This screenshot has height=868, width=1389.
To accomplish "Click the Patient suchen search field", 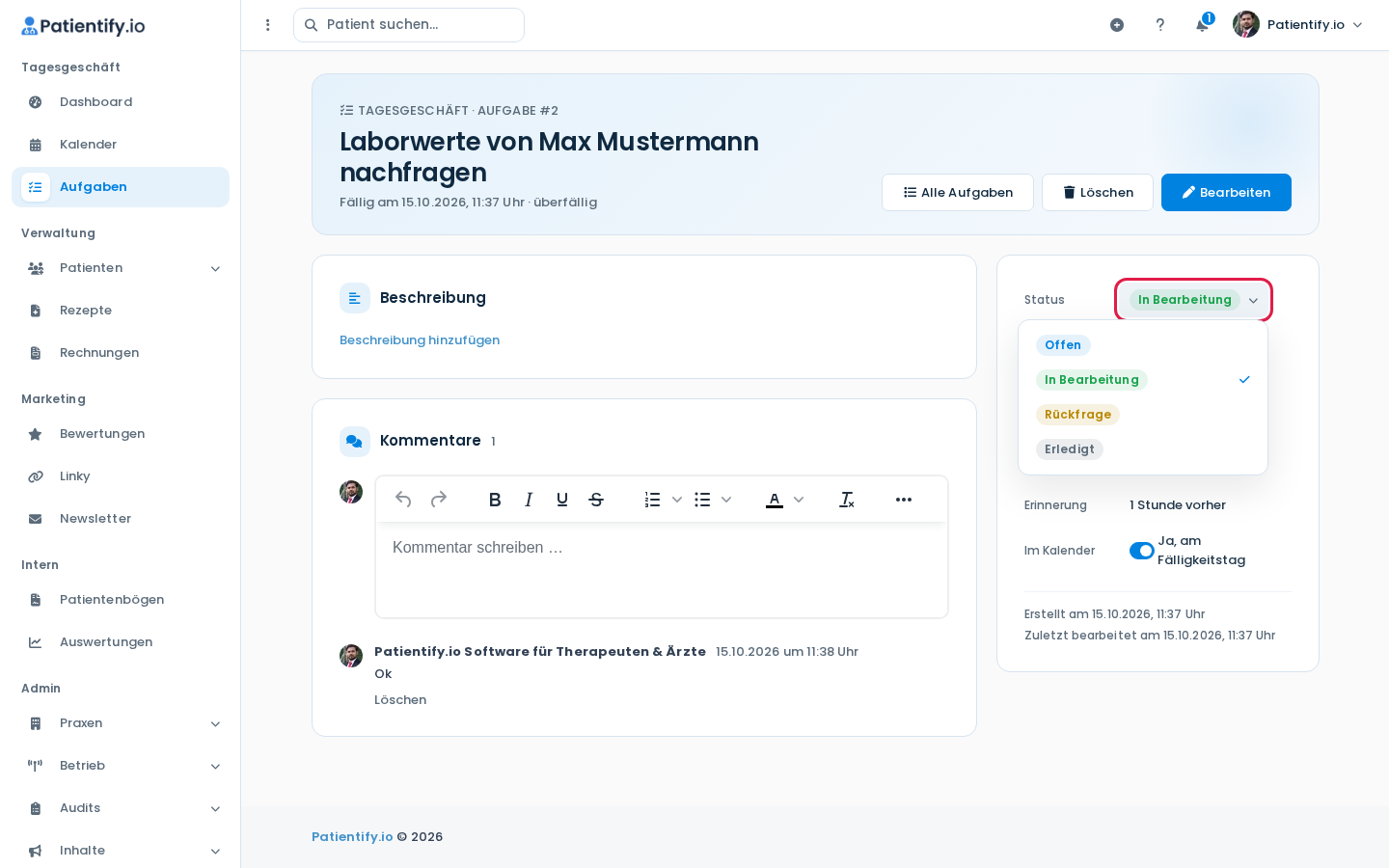I will [x=409, y=25].
